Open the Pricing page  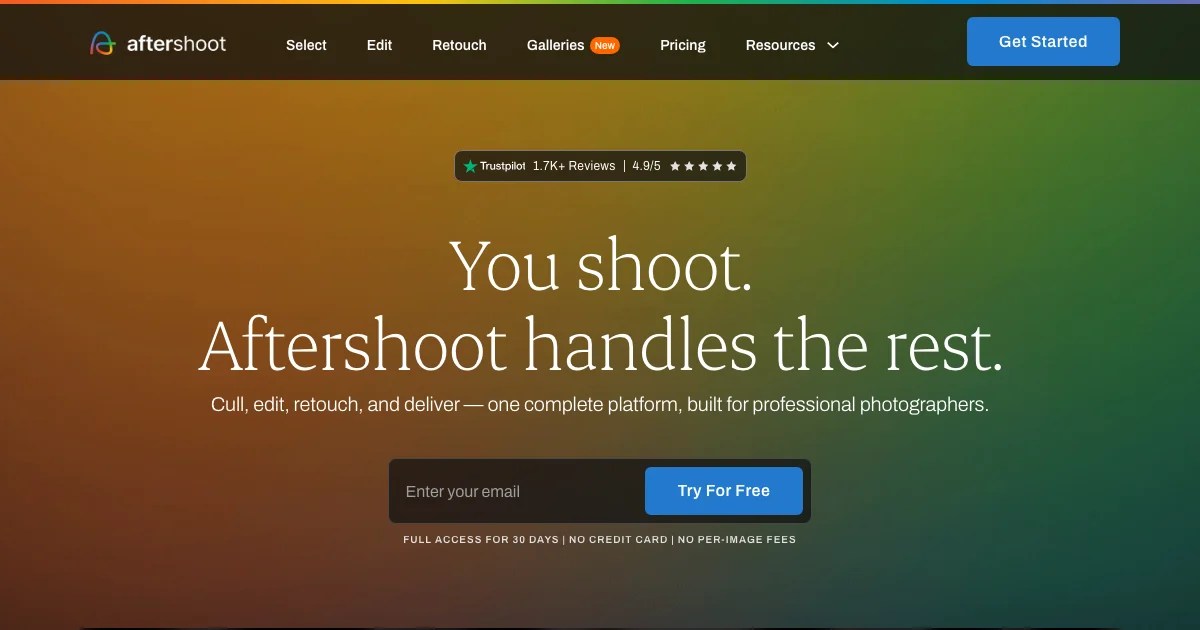682,45
